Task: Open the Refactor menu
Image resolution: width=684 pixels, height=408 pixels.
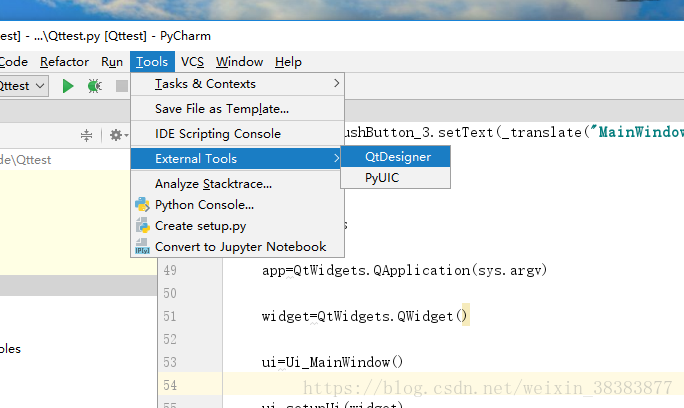Action: point(64,62)
